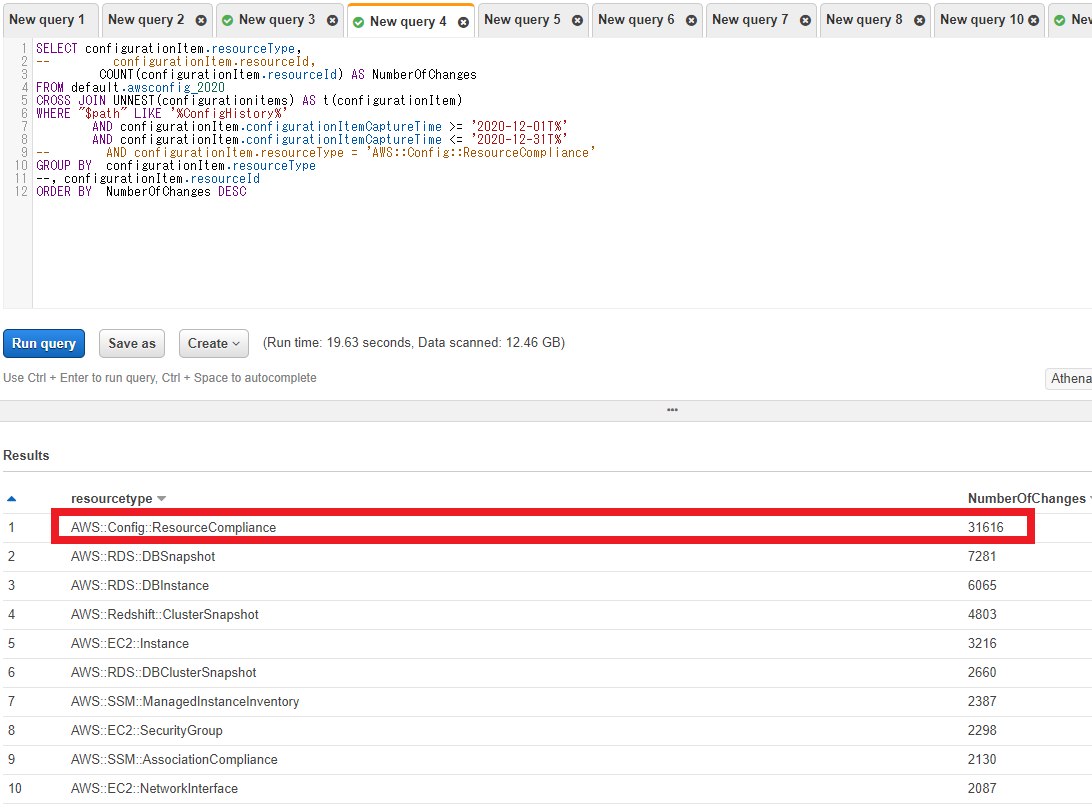Click green success check on New query 4
This screenshot has width=1092, height=808.
[358, 22]
